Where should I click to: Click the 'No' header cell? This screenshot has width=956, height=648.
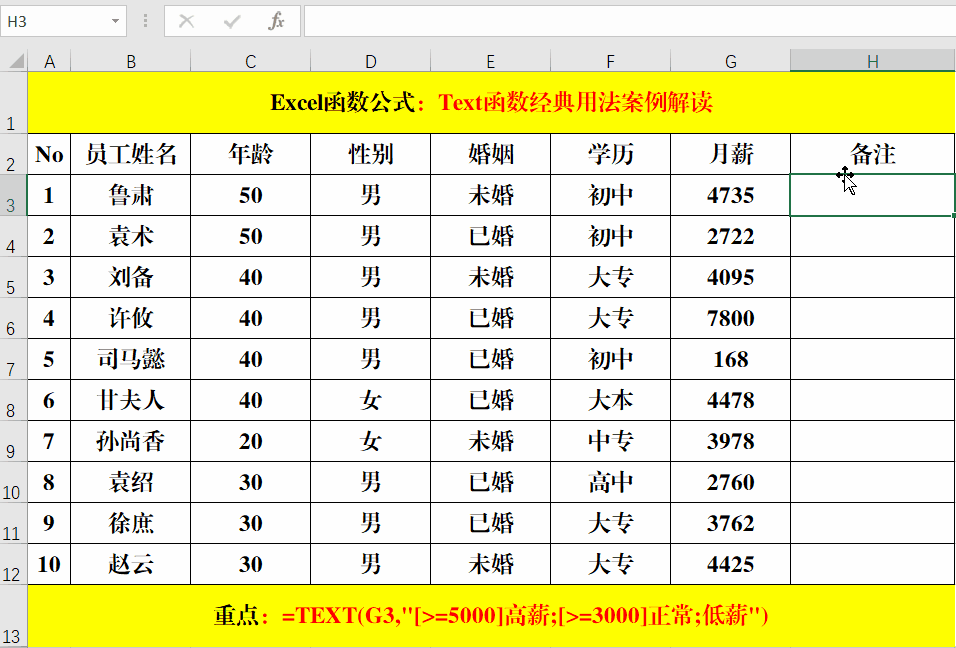click(49, 154)
